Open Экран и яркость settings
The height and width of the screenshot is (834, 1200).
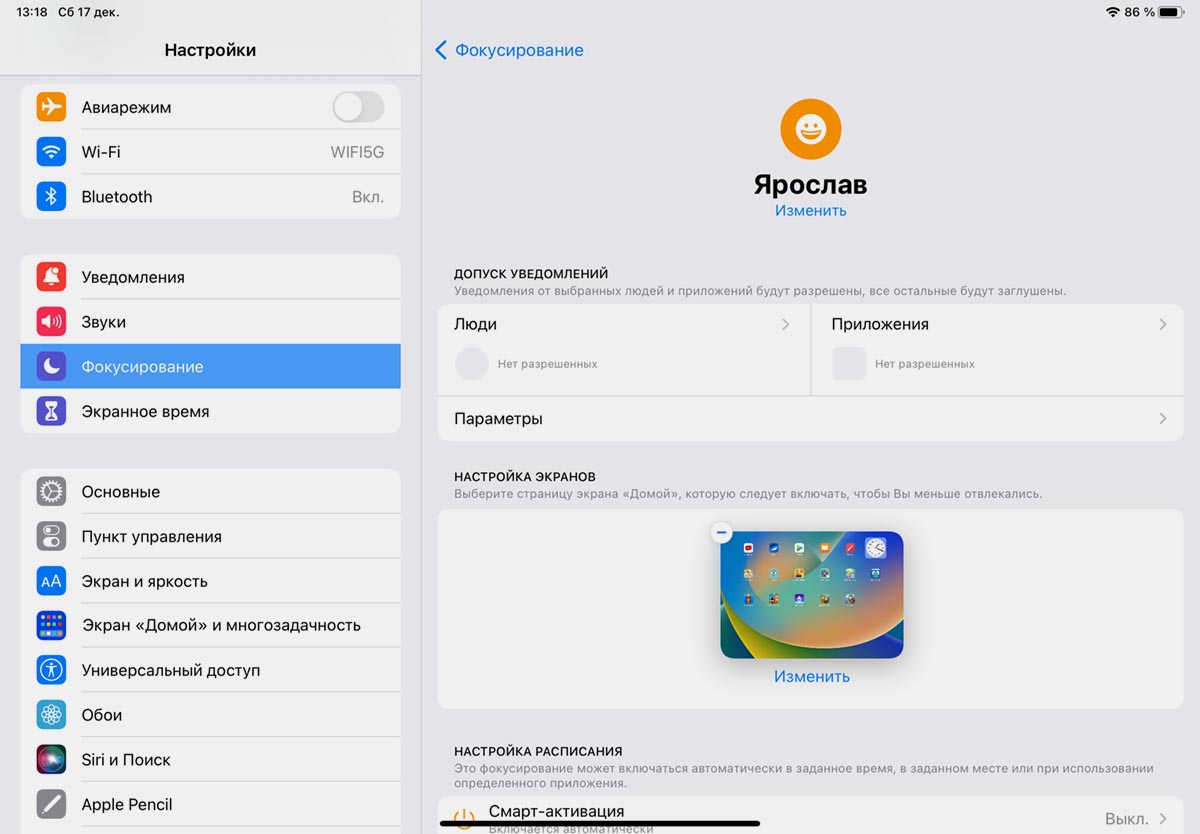[x=210, y=581]
